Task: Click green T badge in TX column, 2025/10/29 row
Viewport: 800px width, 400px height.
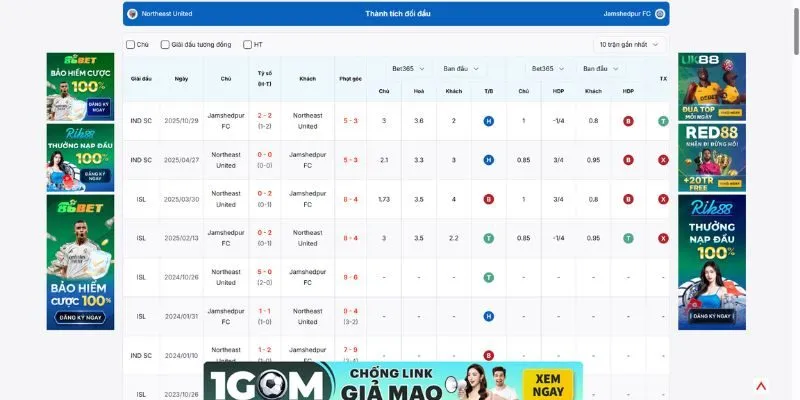Action: tap(663, 121)
